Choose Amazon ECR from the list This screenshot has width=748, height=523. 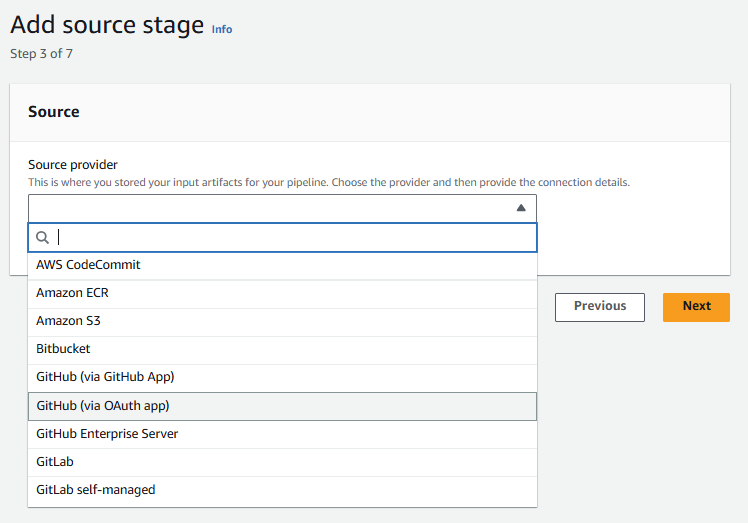coord(282,293)
